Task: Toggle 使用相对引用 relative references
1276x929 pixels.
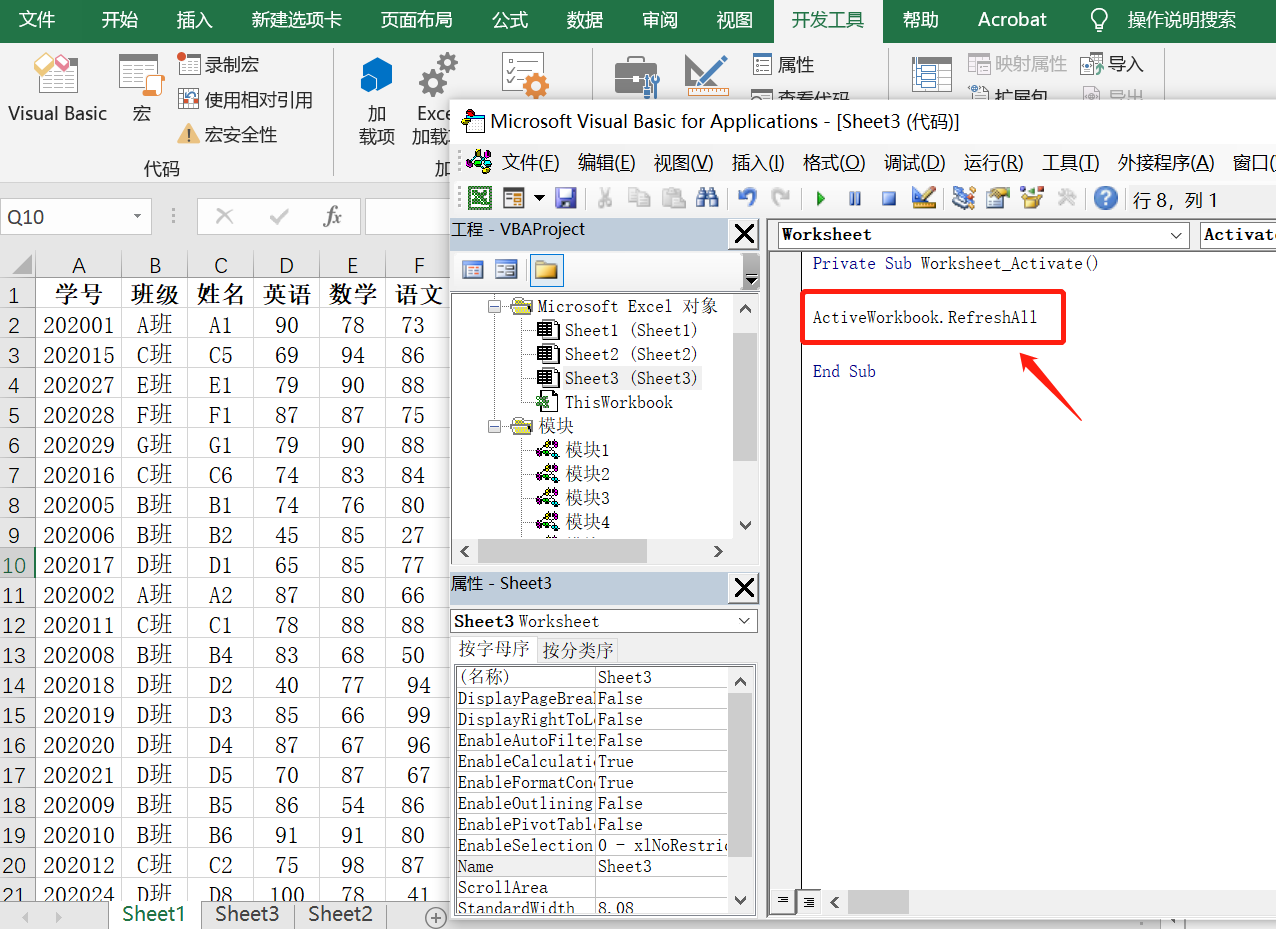Action: (245, 99)
